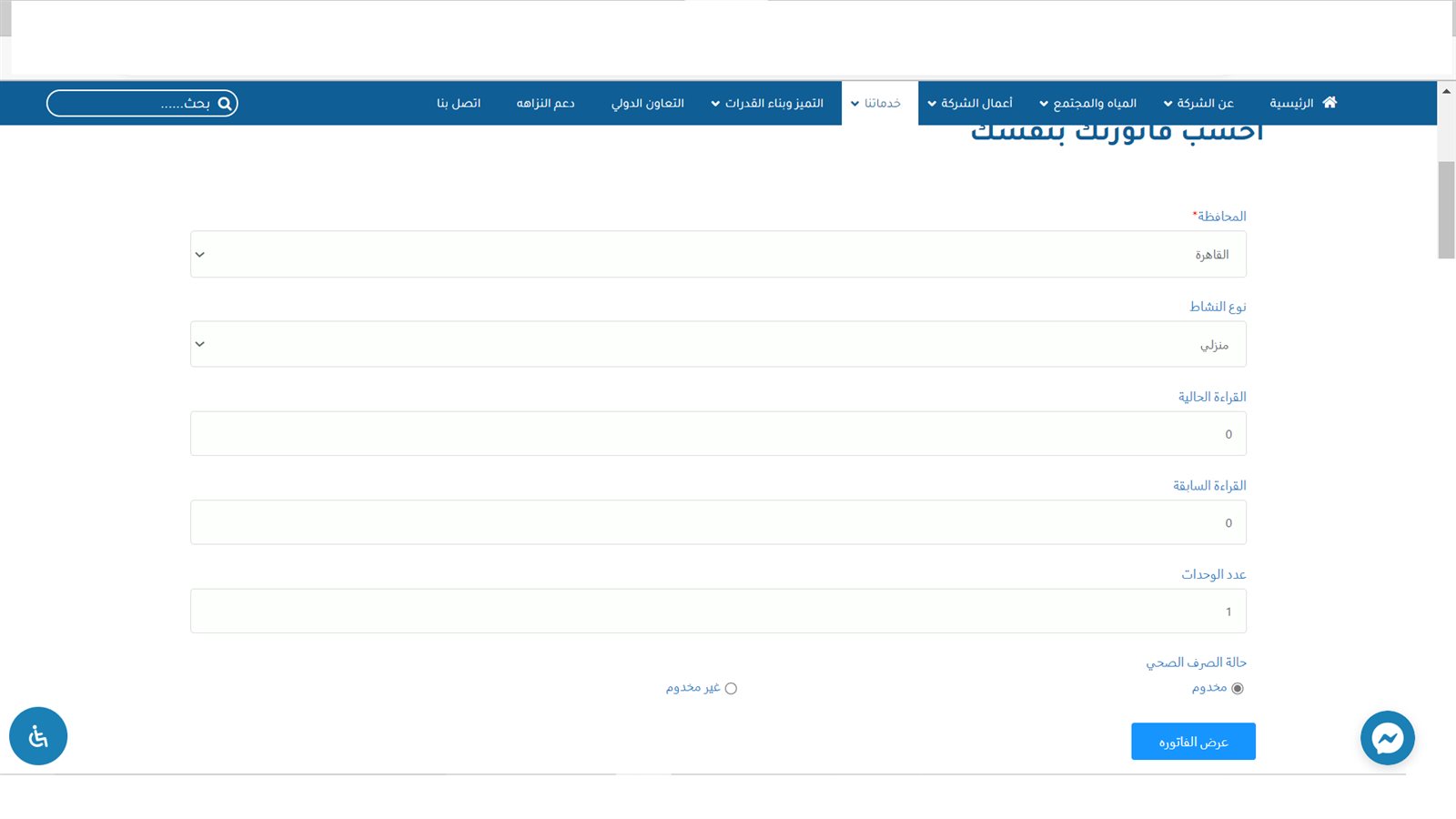Expand the أعمال الشركة menu
The image size is (1456, 819).
tap(970, 104)
